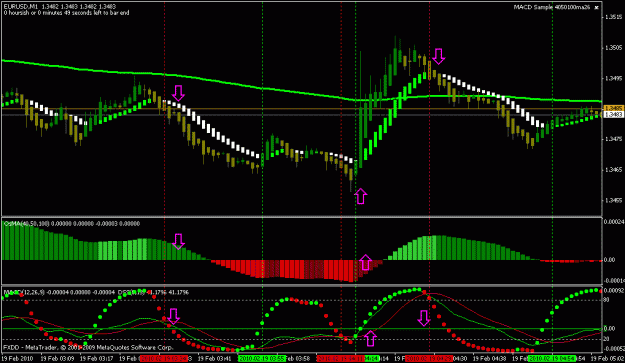Click the 1.3515 price scale label
625x363 pixels.
pos(614,17)
